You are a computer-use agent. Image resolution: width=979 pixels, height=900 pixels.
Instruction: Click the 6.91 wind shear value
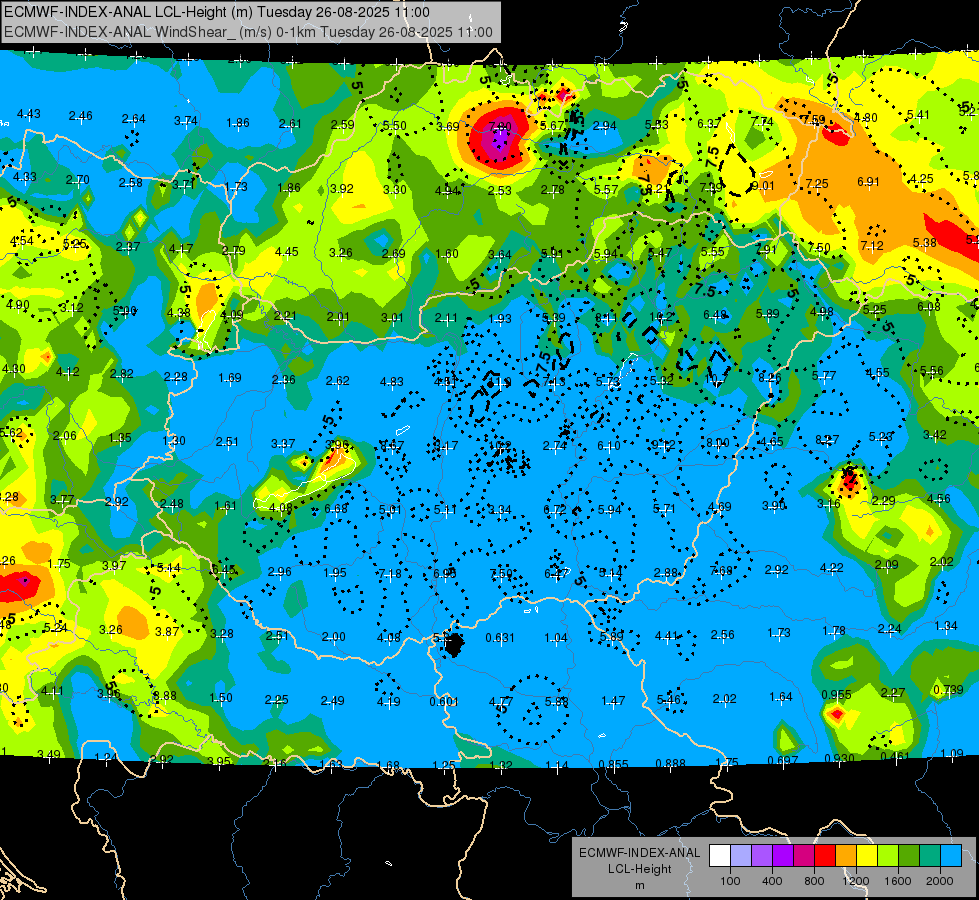click(868, 182)
